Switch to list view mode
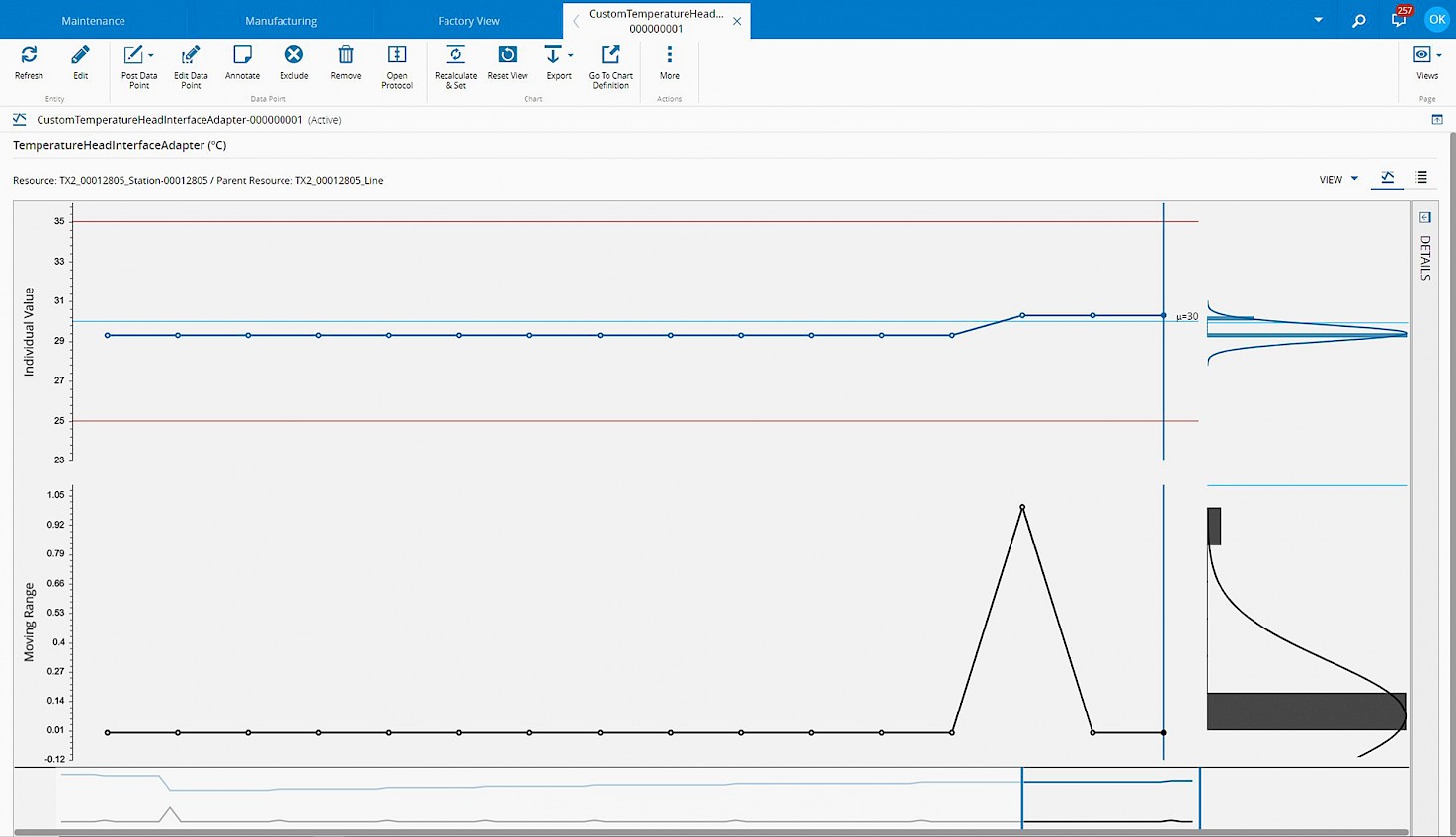1456x837 pixels. point(1420,178)
